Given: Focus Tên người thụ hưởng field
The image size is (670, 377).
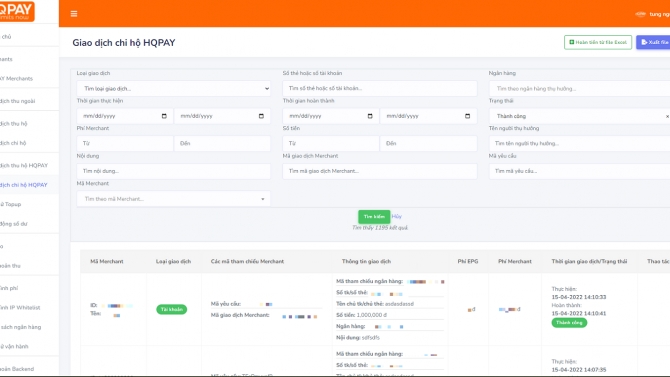Looking at the screenshot, I should tap(579, 144).
